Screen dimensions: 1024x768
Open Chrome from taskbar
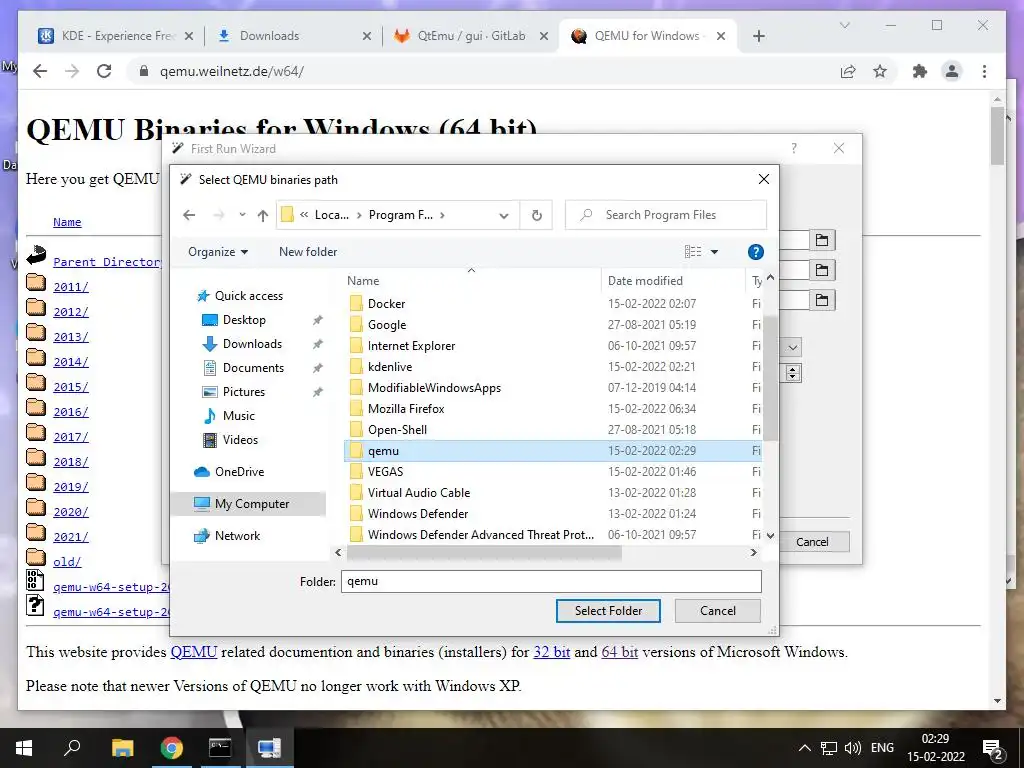(171, 748)
